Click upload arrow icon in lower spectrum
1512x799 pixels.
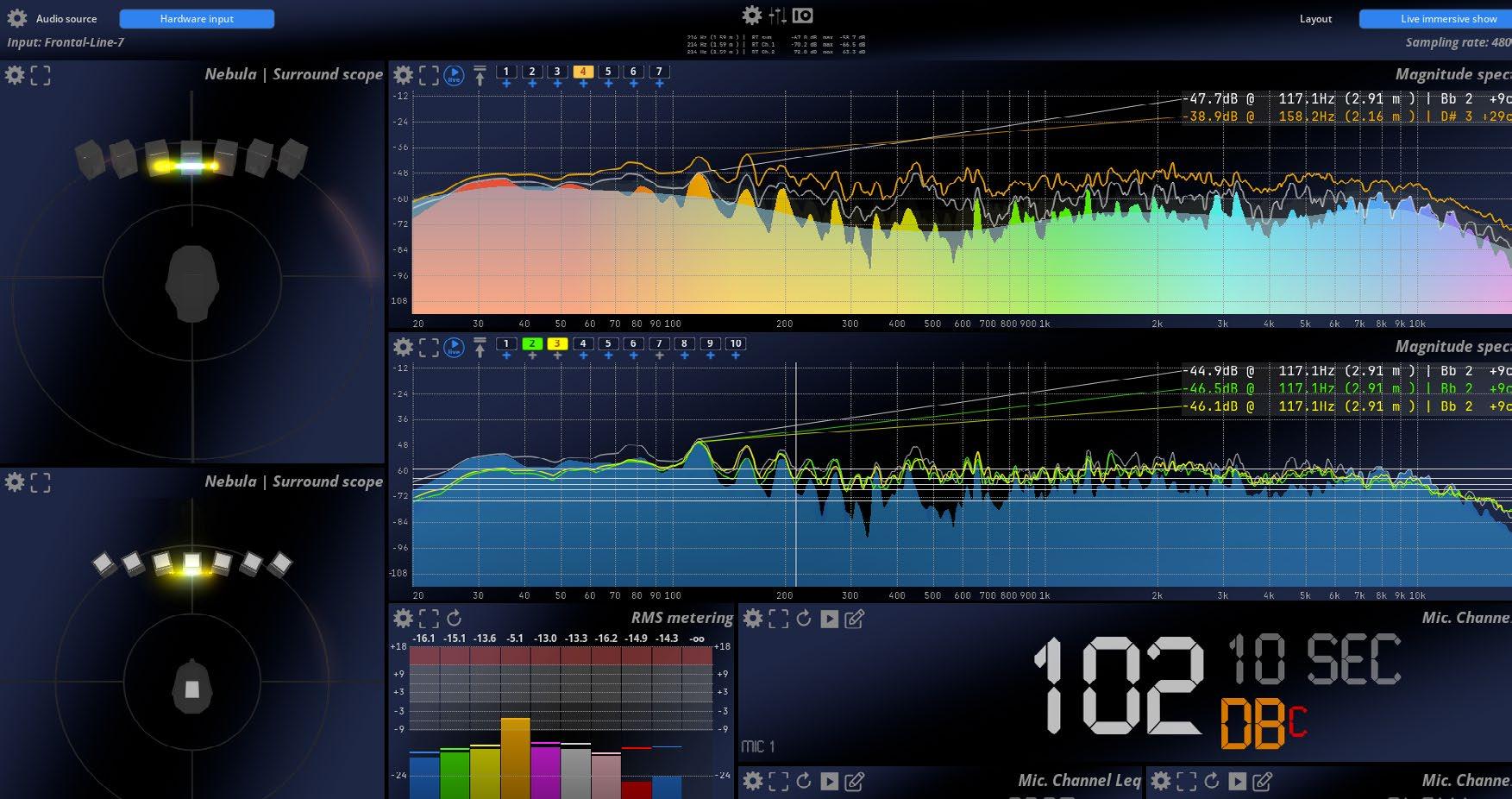[x=480, y=348]
